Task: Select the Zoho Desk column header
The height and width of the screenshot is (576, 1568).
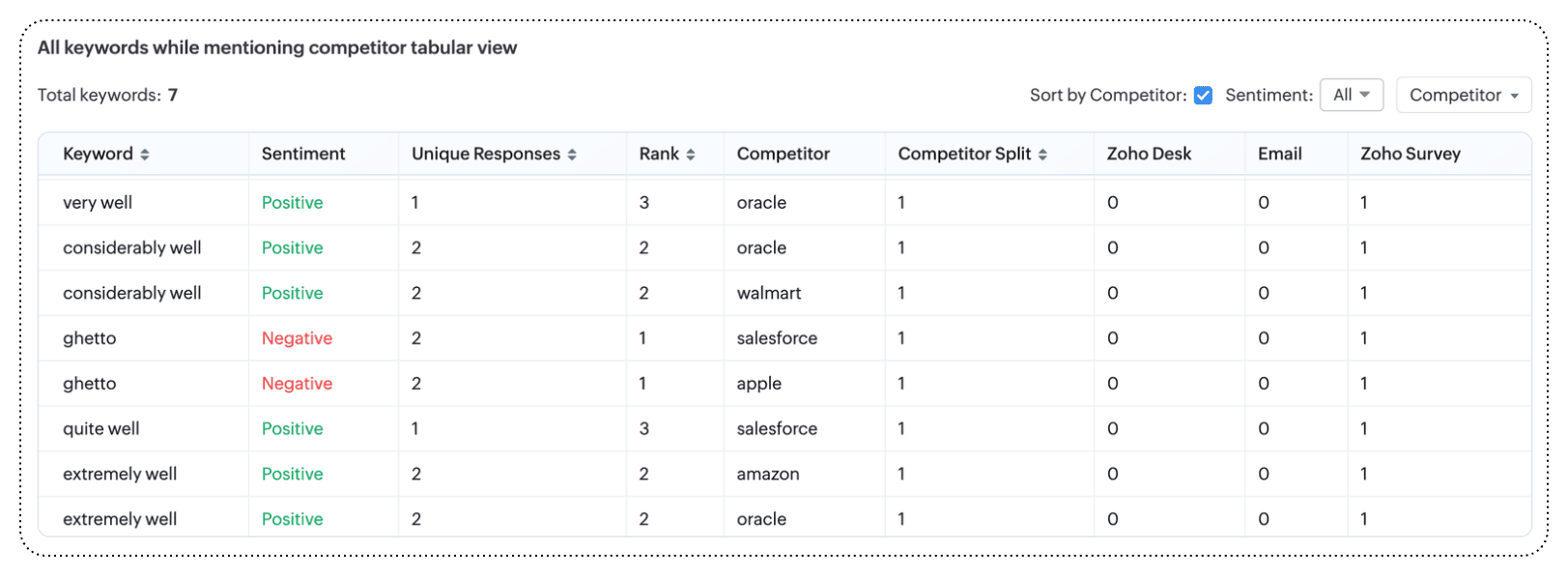Action: coord(1149,154)
